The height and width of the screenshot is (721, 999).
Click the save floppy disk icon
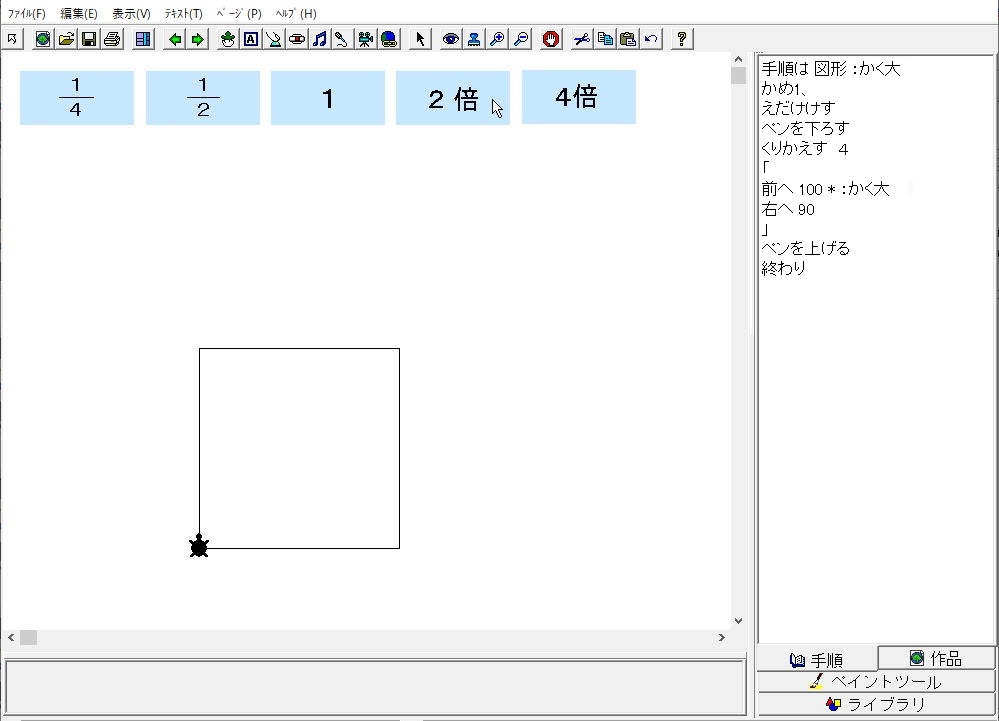tap(88, 39)
